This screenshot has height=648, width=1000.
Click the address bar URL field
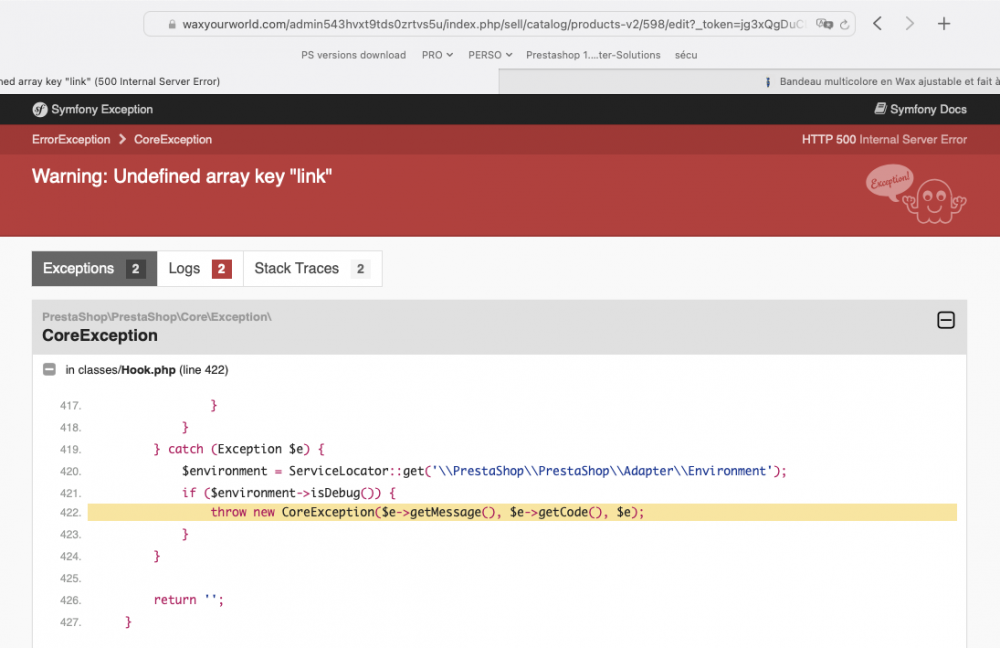pyautogui.click(x=499, y=24)
